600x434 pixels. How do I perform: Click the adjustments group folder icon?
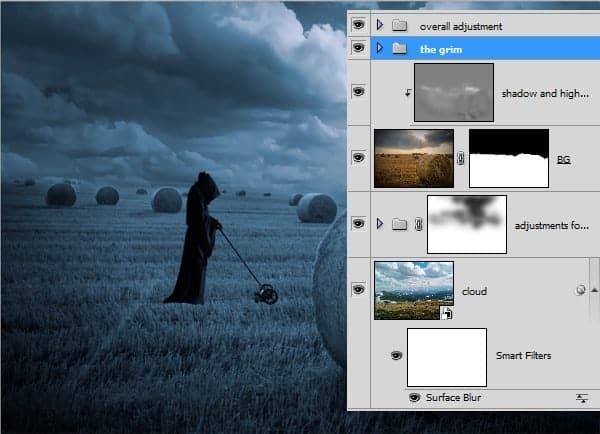click(399, 224)
